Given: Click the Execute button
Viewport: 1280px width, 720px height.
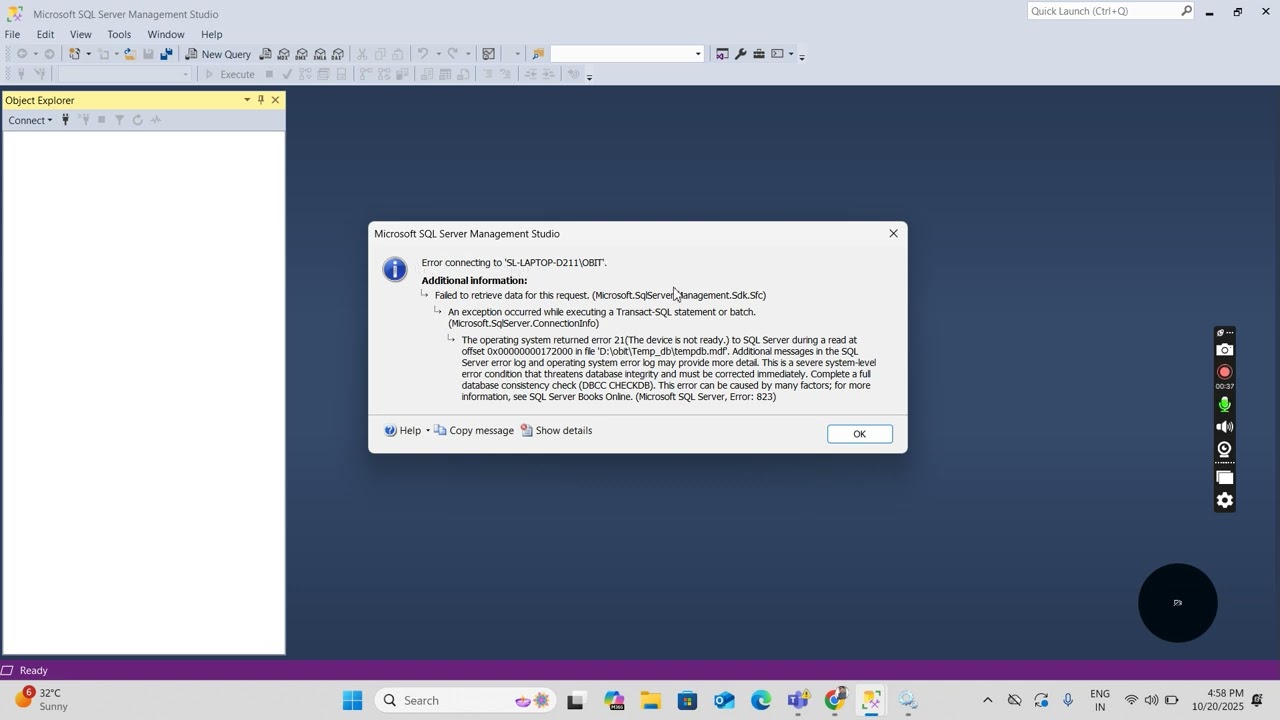Looking at the screenshot, I should [229, 74].
